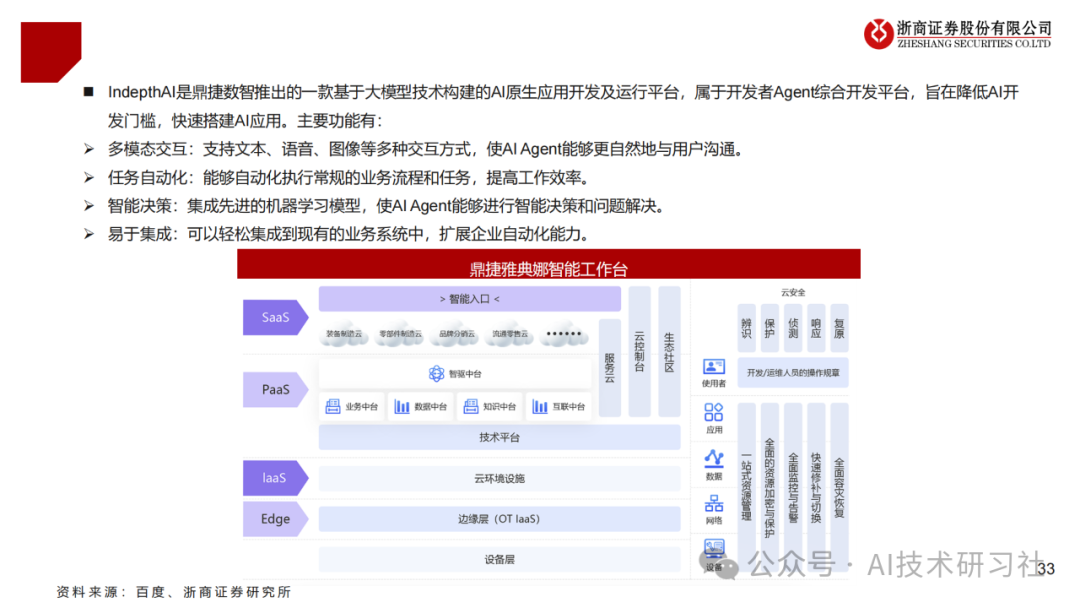This screenshot has height=608, width=1080.
Task: Click the 响应 security column
Action: click(x=816, y=328)
